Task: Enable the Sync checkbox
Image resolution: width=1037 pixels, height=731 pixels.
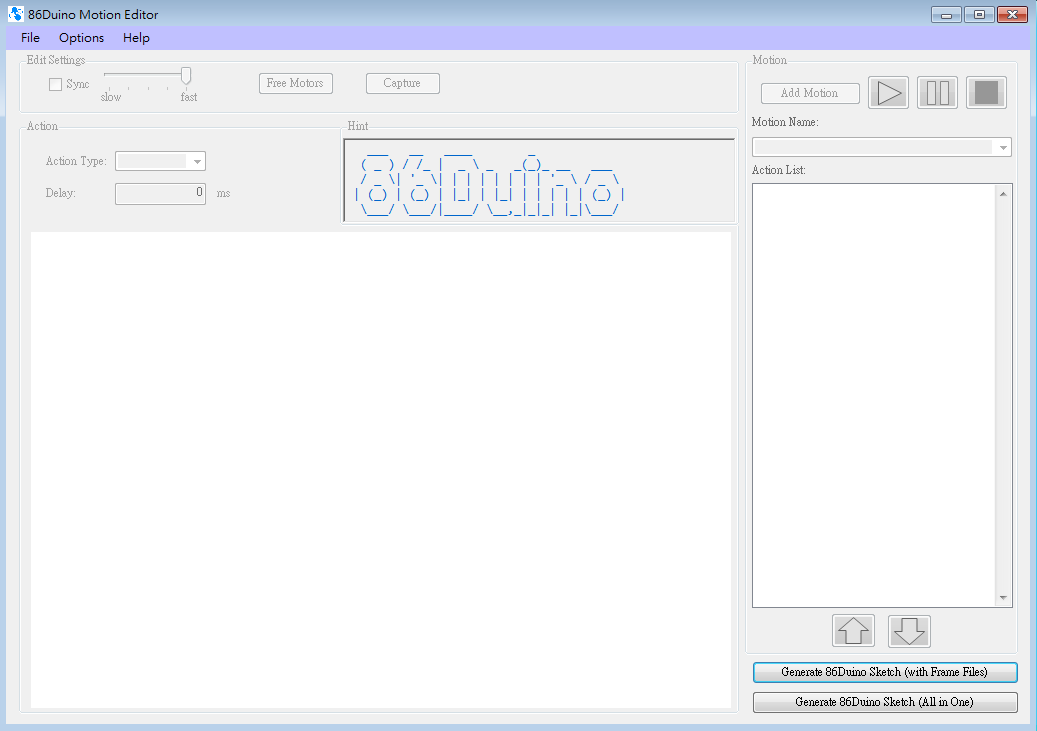Action: coord(56,84)
